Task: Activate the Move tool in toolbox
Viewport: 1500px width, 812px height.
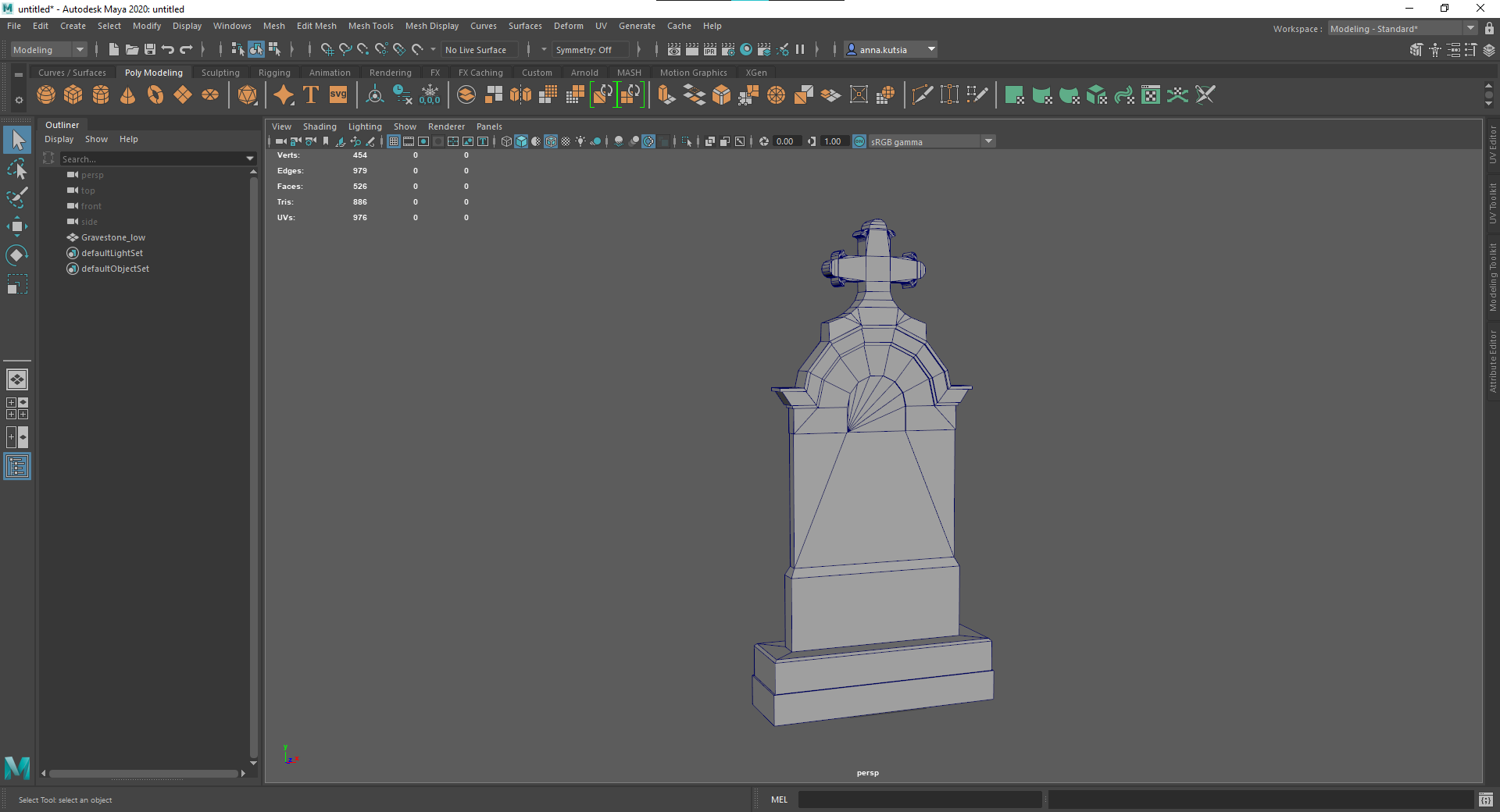Action: click(17, 226)
